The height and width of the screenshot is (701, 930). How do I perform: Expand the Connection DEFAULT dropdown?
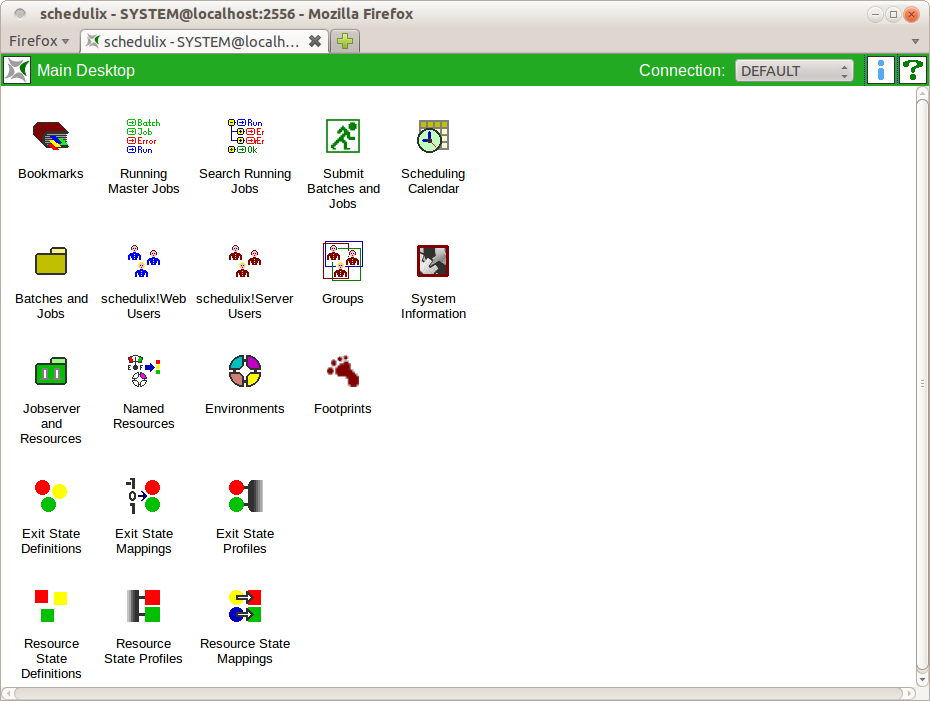[794, 71]
